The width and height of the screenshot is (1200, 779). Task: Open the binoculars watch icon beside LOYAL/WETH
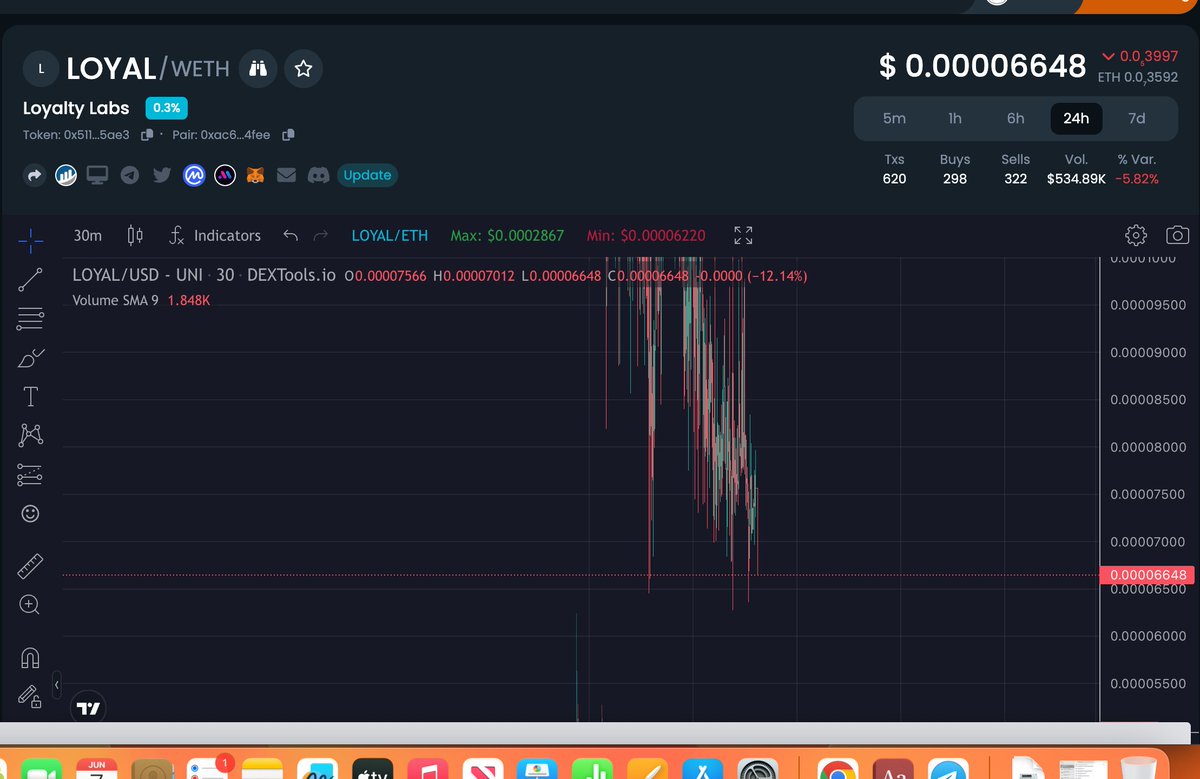(x=258, y=68)
